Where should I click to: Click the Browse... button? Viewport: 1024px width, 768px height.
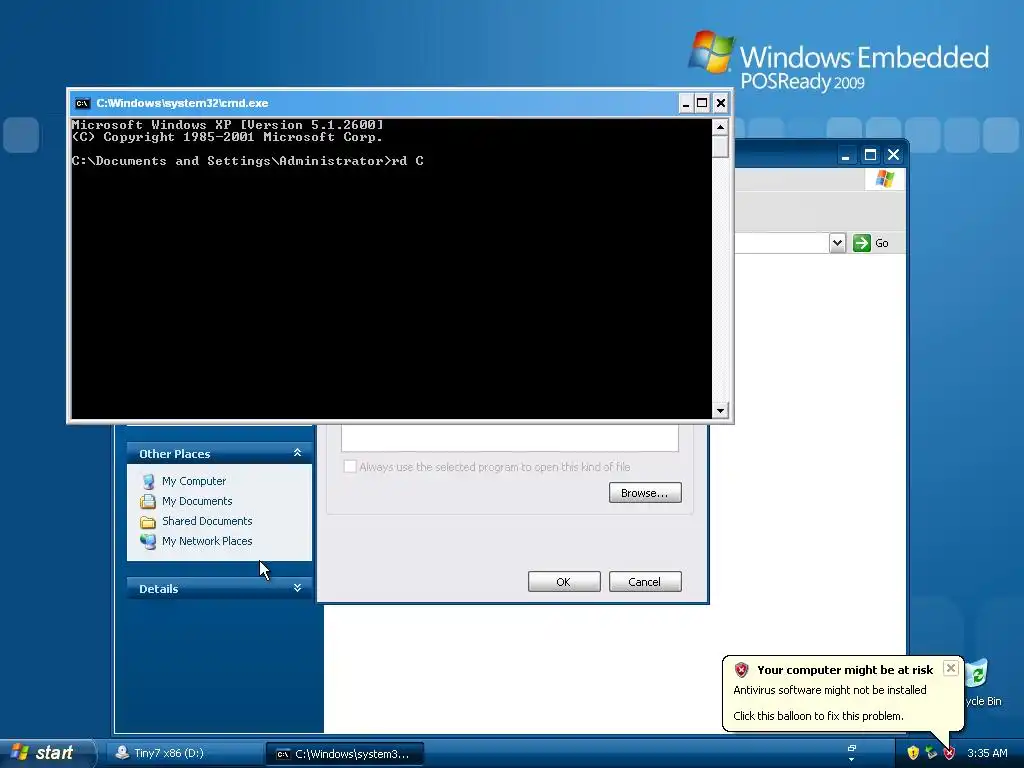coord(645,493)
